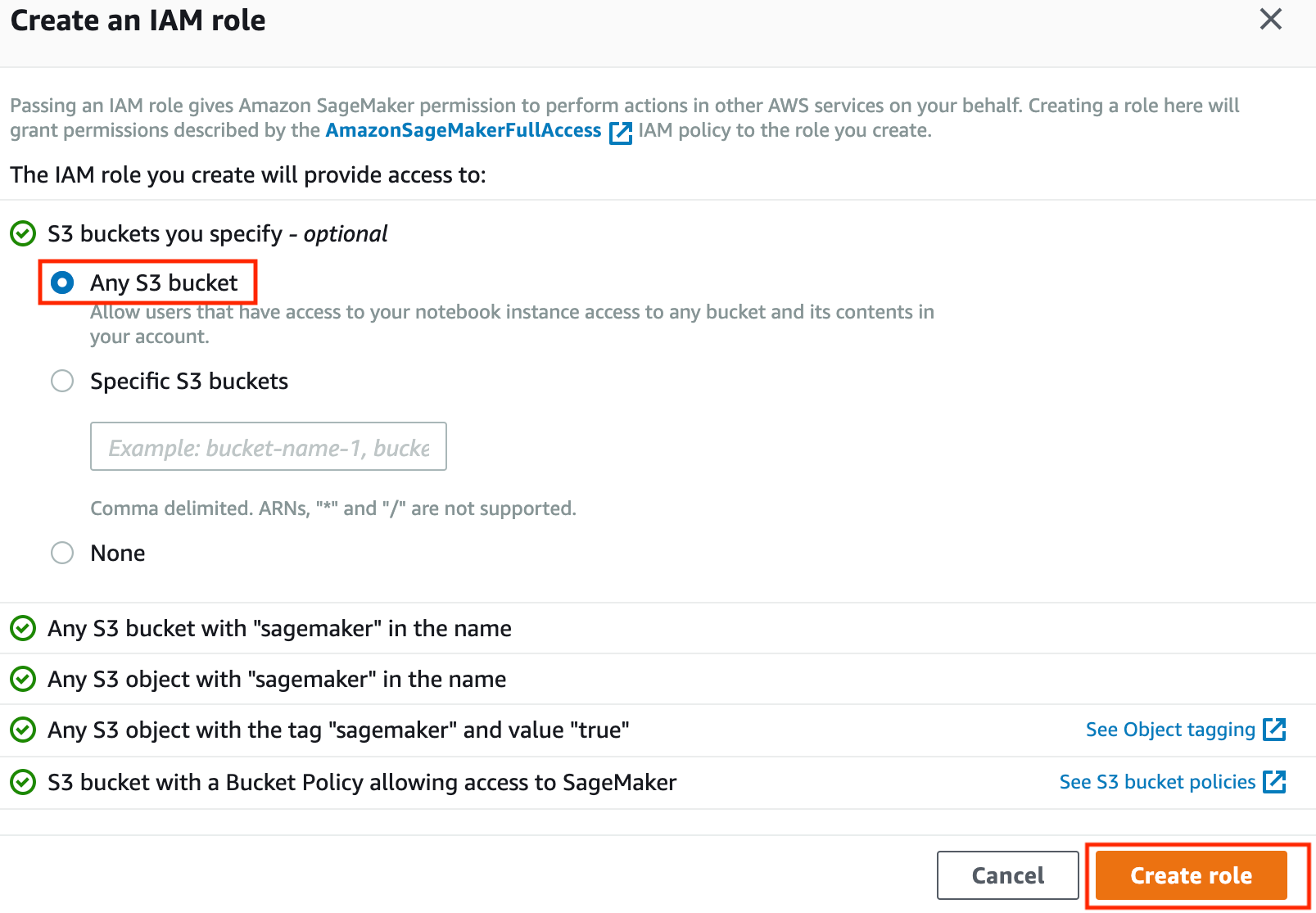Viewport: 1316px width, 913px height.
Task: Open the See Object tagging link
Action: coord(1169,730)
